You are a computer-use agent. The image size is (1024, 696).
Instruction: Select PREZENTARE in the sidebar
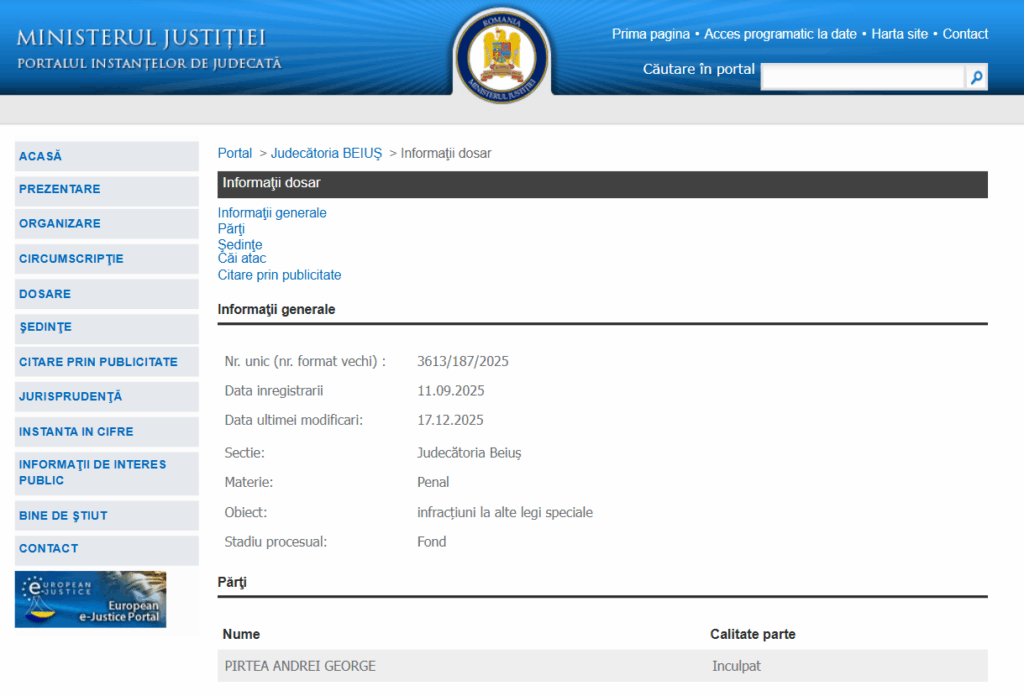click(x=59, y=189)
